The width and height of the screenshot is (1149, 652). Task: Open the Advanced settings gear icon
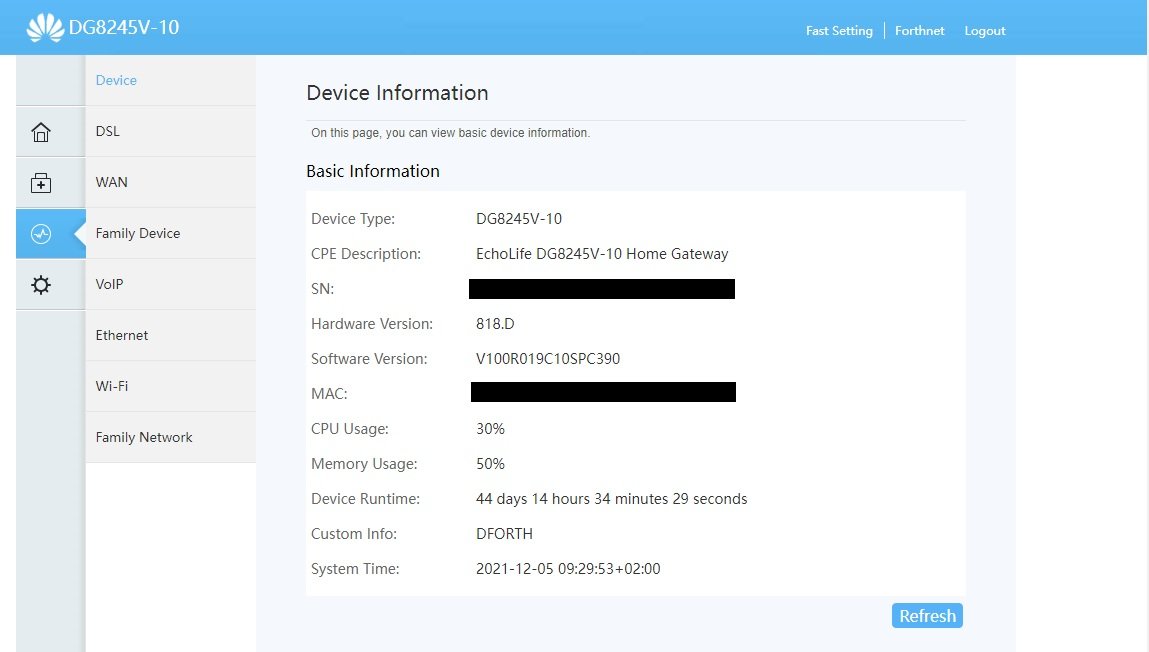click(41, 285)
